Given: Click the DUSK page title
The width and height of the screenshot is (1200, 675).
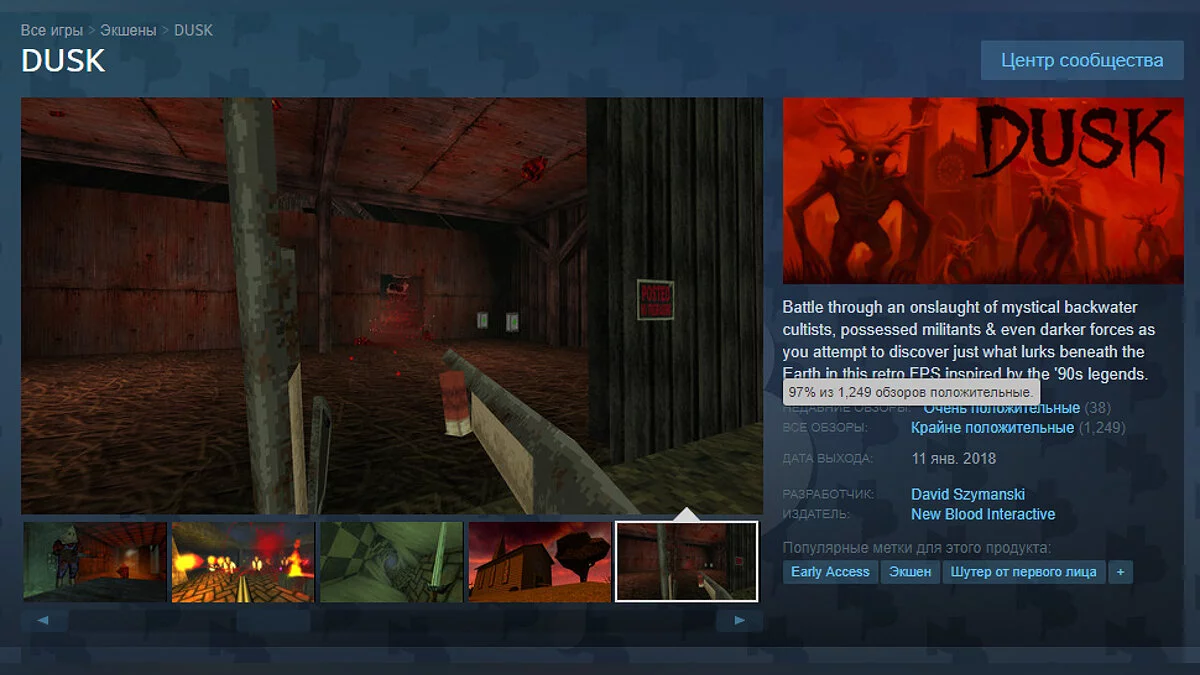Looking at the screenshot, I should pyautogui.click(x=63, y=60).
